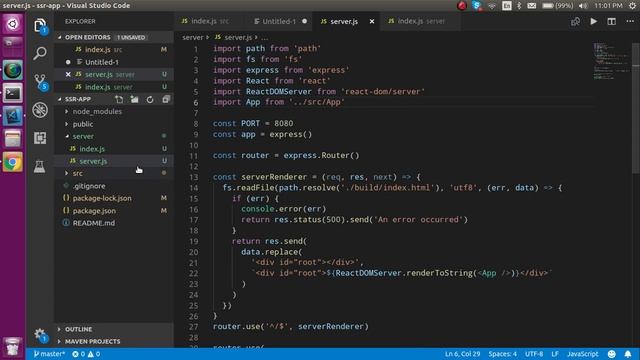Click the feedback smiley in status bar
The image size is (640, 360).
point(611,354)
